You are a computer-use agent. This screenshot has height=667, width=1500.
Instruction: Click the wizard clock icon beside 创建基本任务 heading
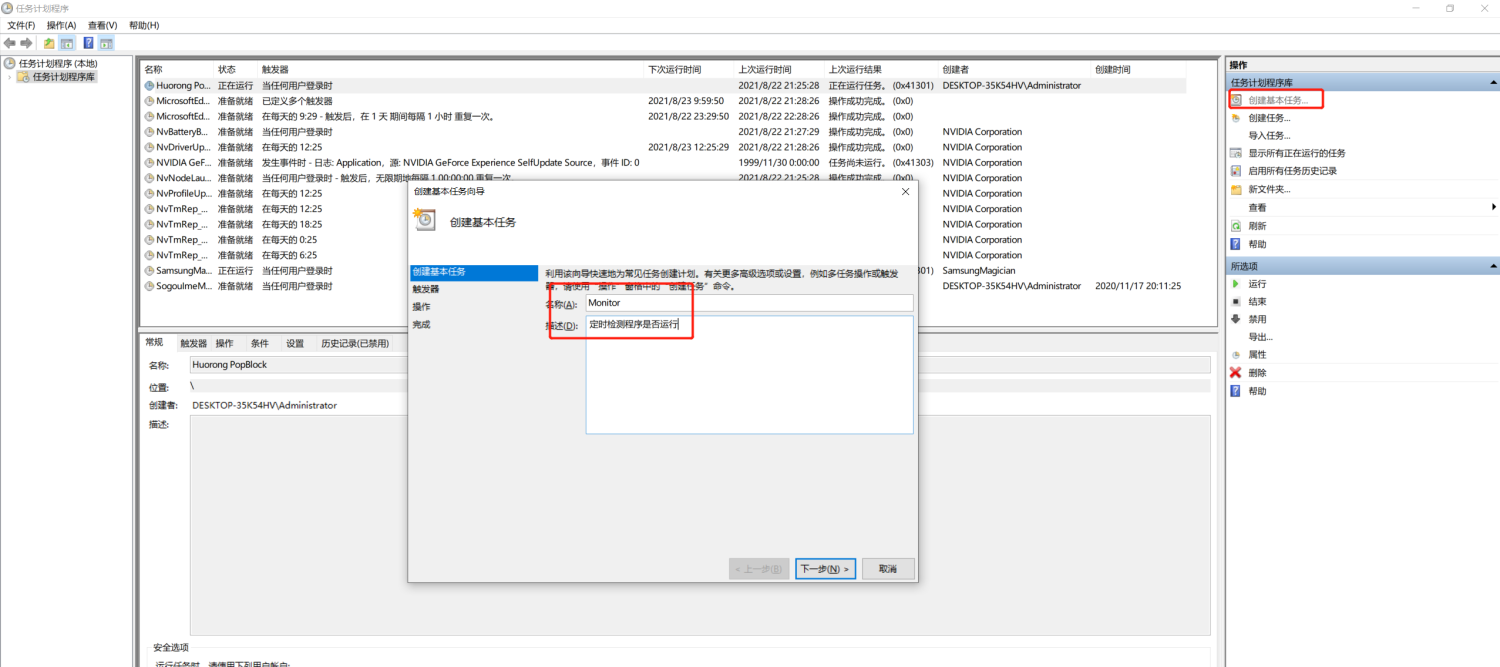pos(425,220)
